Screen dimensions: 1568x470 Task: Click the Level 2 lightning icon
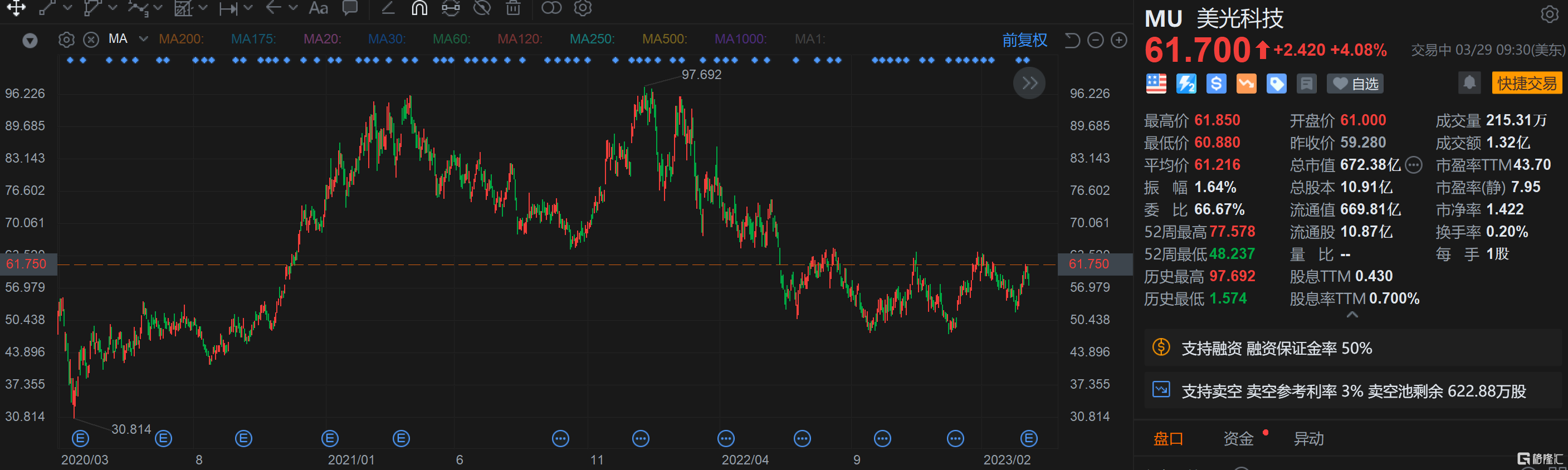coord(1186,84)
